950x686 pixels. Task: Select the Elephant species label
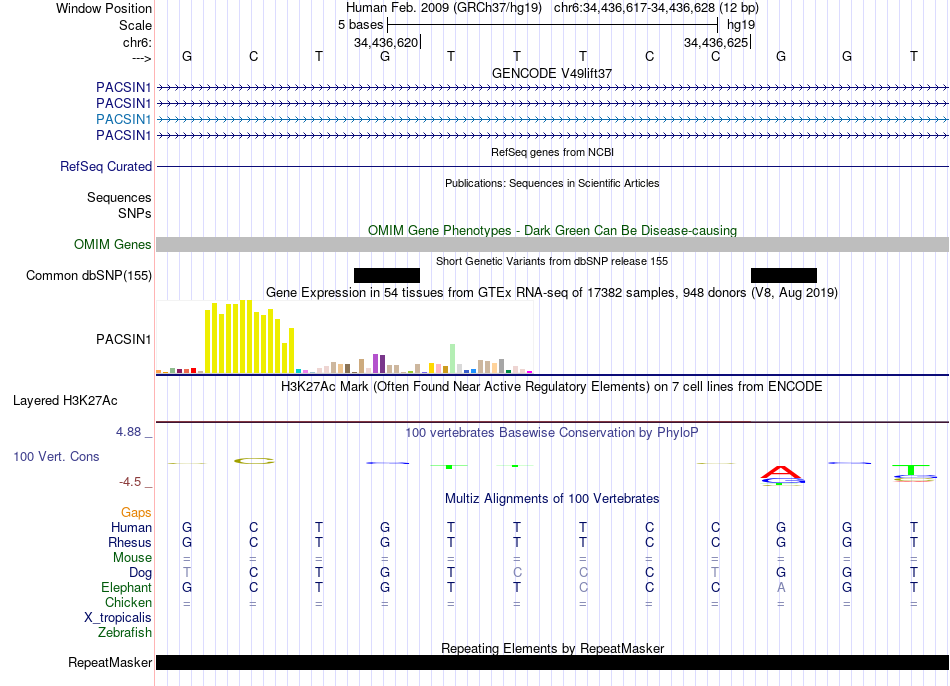tap(126, 588)
